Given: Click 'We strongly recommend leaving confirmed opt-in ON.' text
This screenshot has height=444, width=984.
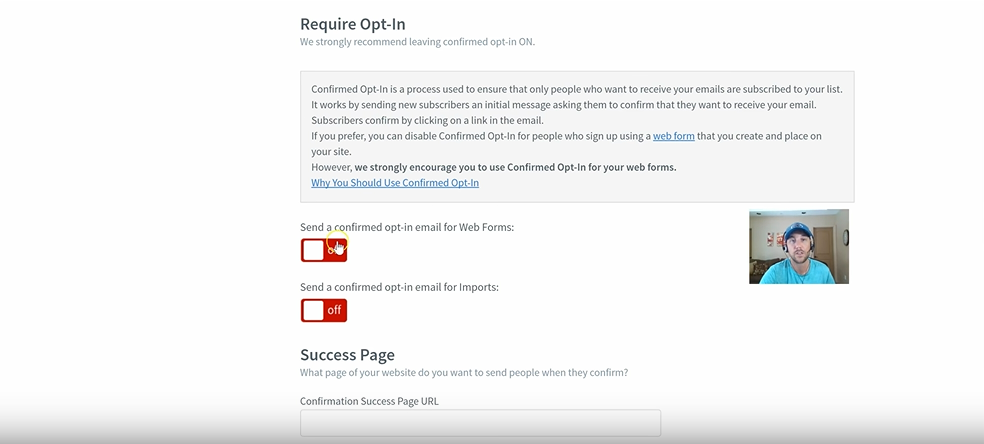Looking at the screenshot, I should (x=417, y=42).
